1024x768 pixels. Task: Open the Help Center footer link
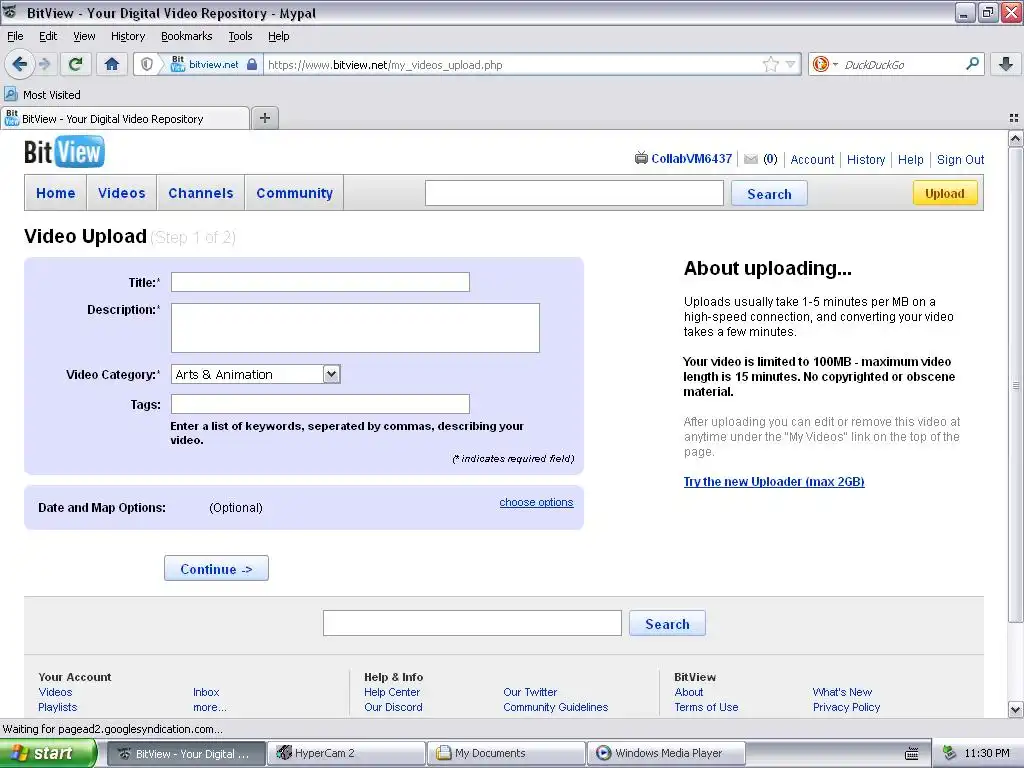392,692
